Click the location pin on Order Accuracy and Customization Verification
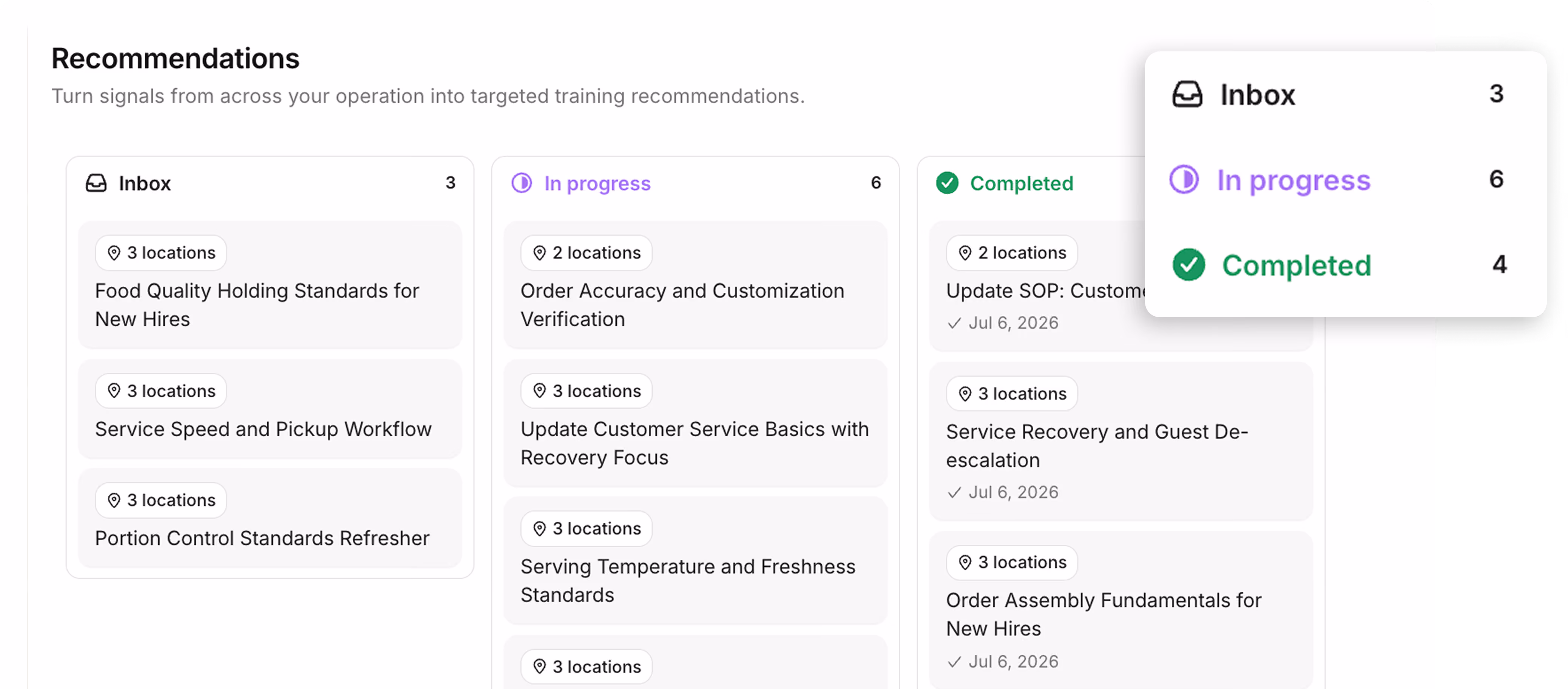Viewport: 1568px width, 689px height. tap(539, 253)
